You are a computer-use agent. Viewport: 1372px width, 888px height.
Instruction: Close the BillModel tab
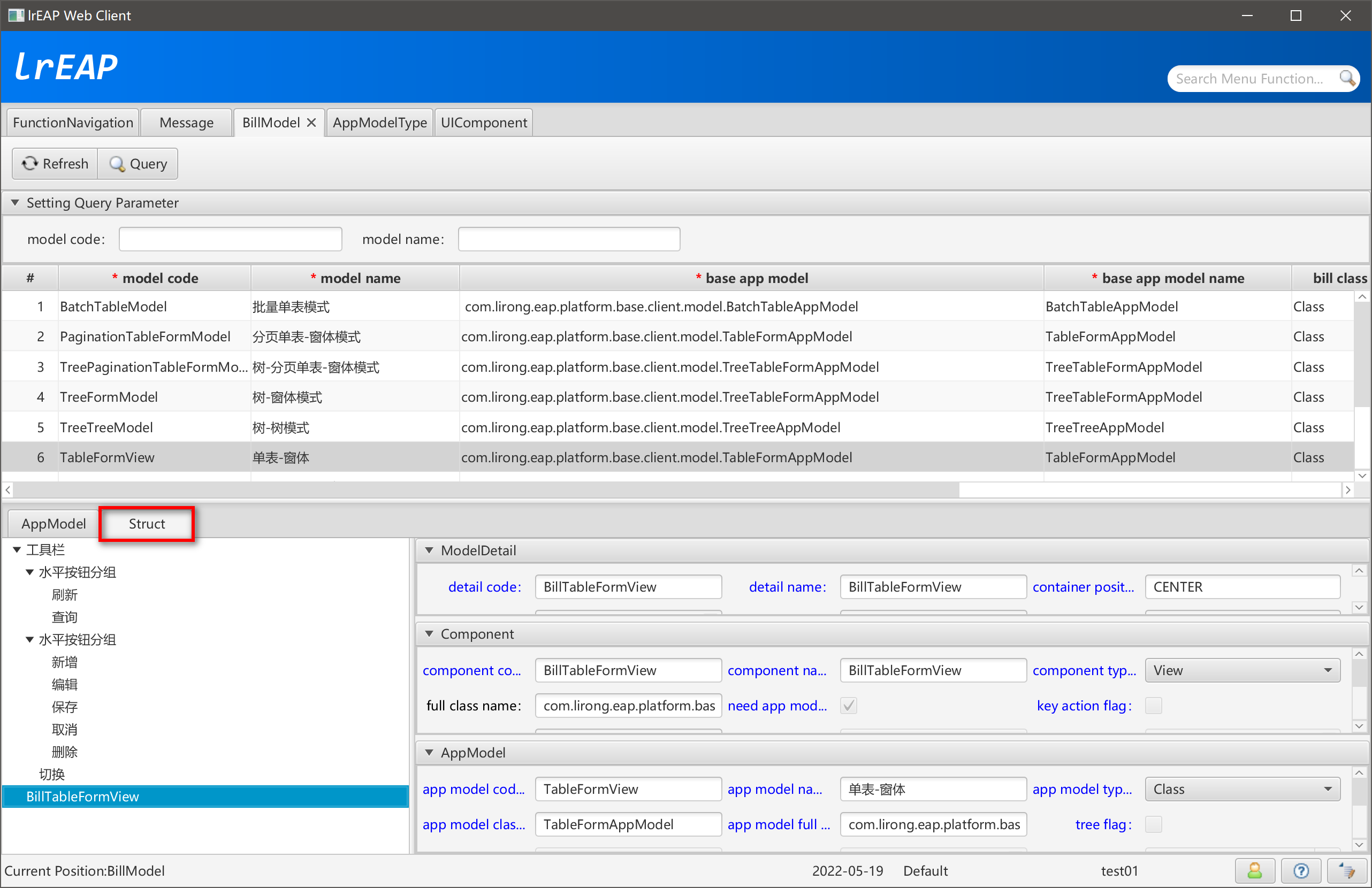pyautogui.click(x=311, y=122)
